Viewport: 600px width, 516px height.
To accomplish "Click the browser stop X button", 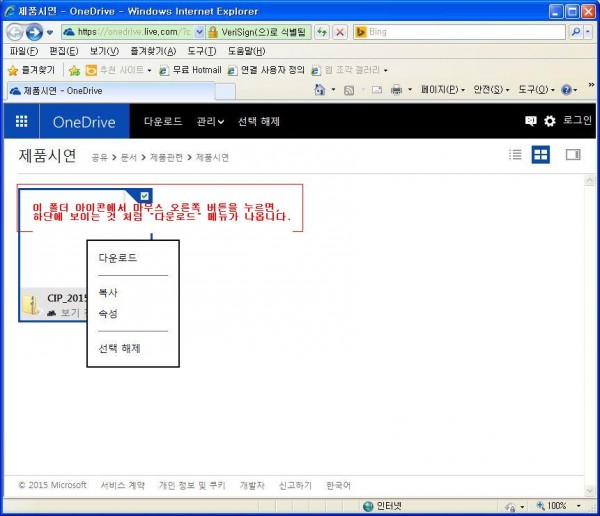I will tap(340, 32).
